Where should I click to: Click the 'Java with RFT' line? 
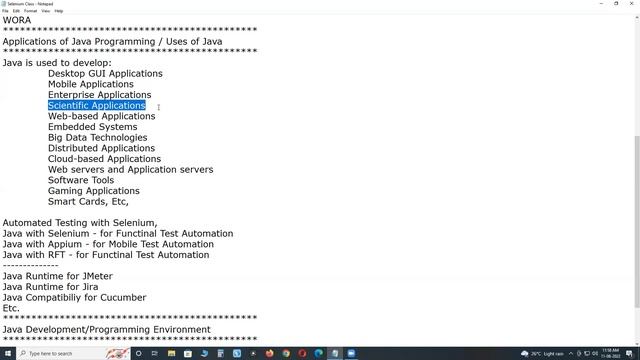pyautogui.click(x=106, y=255)
